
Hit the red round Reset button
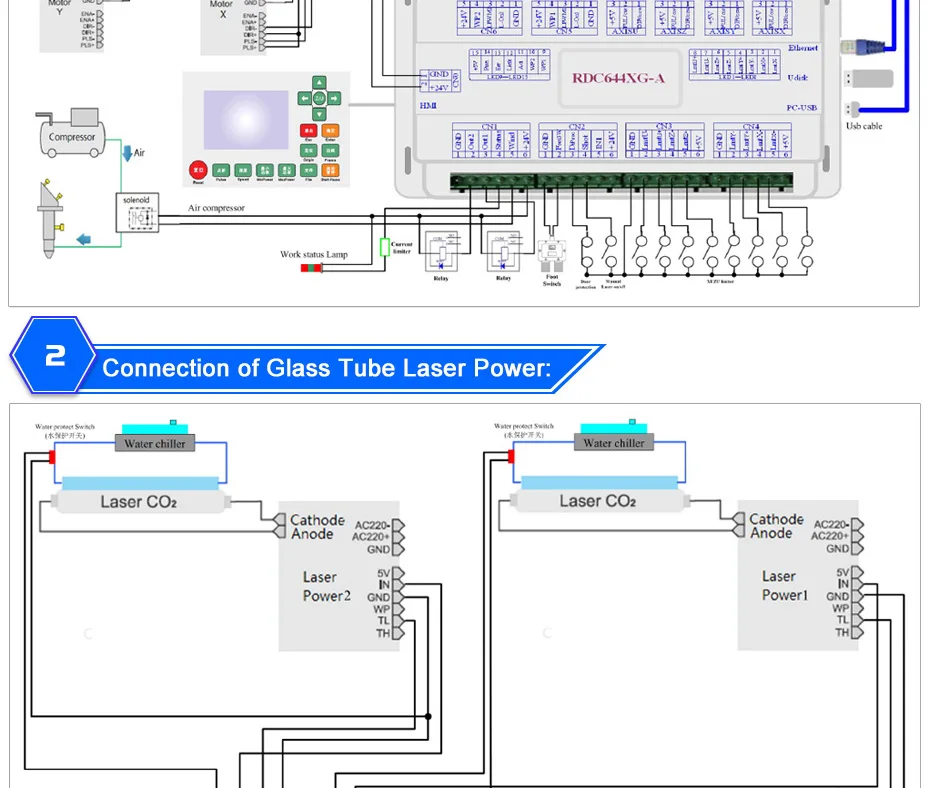click(x=198, y=170)
